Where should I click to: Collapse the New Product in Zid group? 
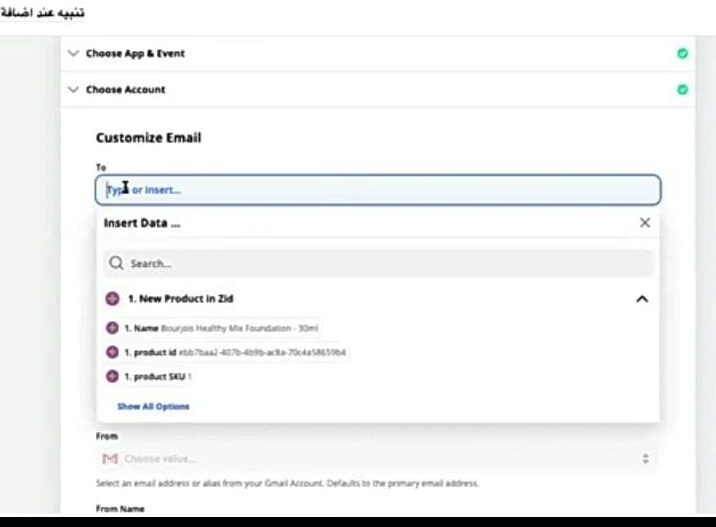tap(642, 299)
